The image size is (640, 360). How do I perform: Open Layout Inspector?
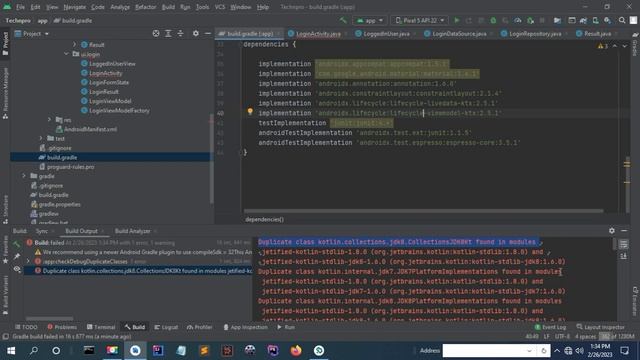click(600, 327)
